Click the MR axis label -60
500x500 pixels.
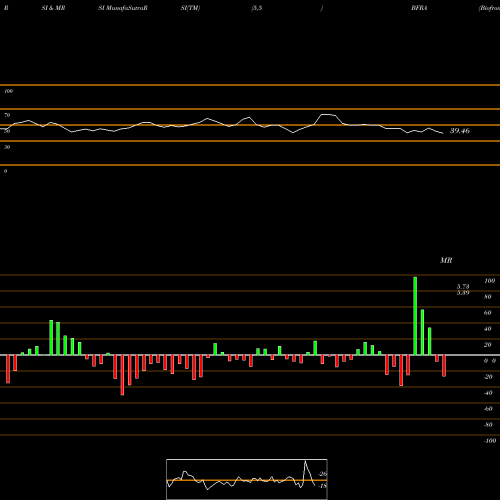point(488,409)
